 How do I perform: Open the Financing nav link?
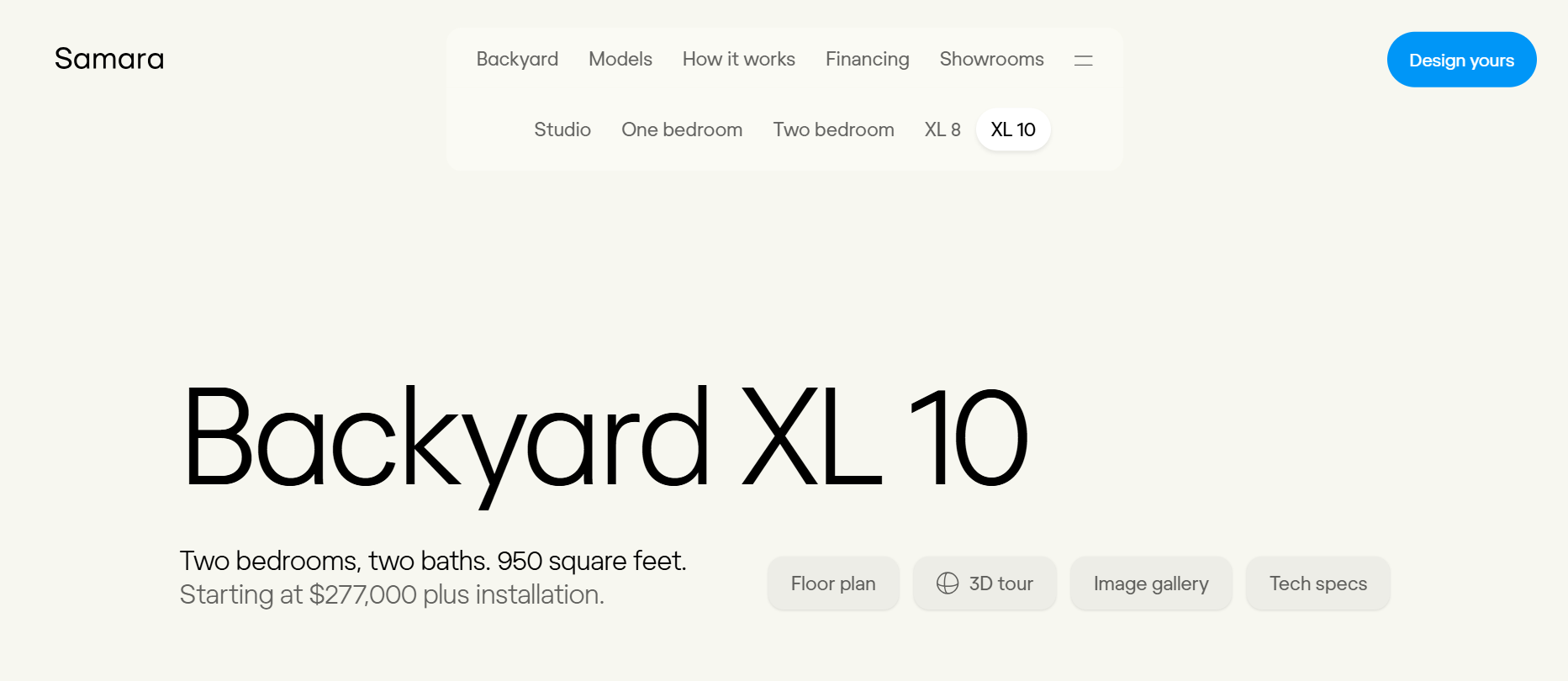point(868,59)
